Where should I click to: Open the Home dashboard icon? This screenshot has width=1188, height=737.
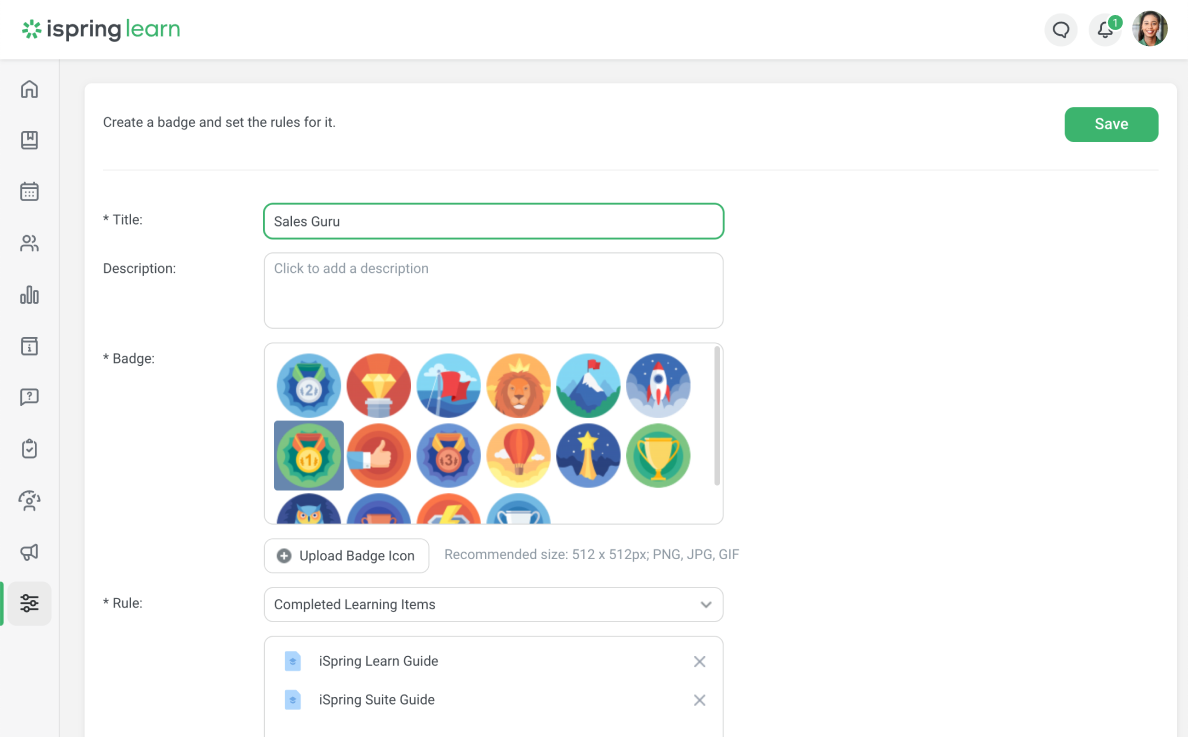[29, 89]
